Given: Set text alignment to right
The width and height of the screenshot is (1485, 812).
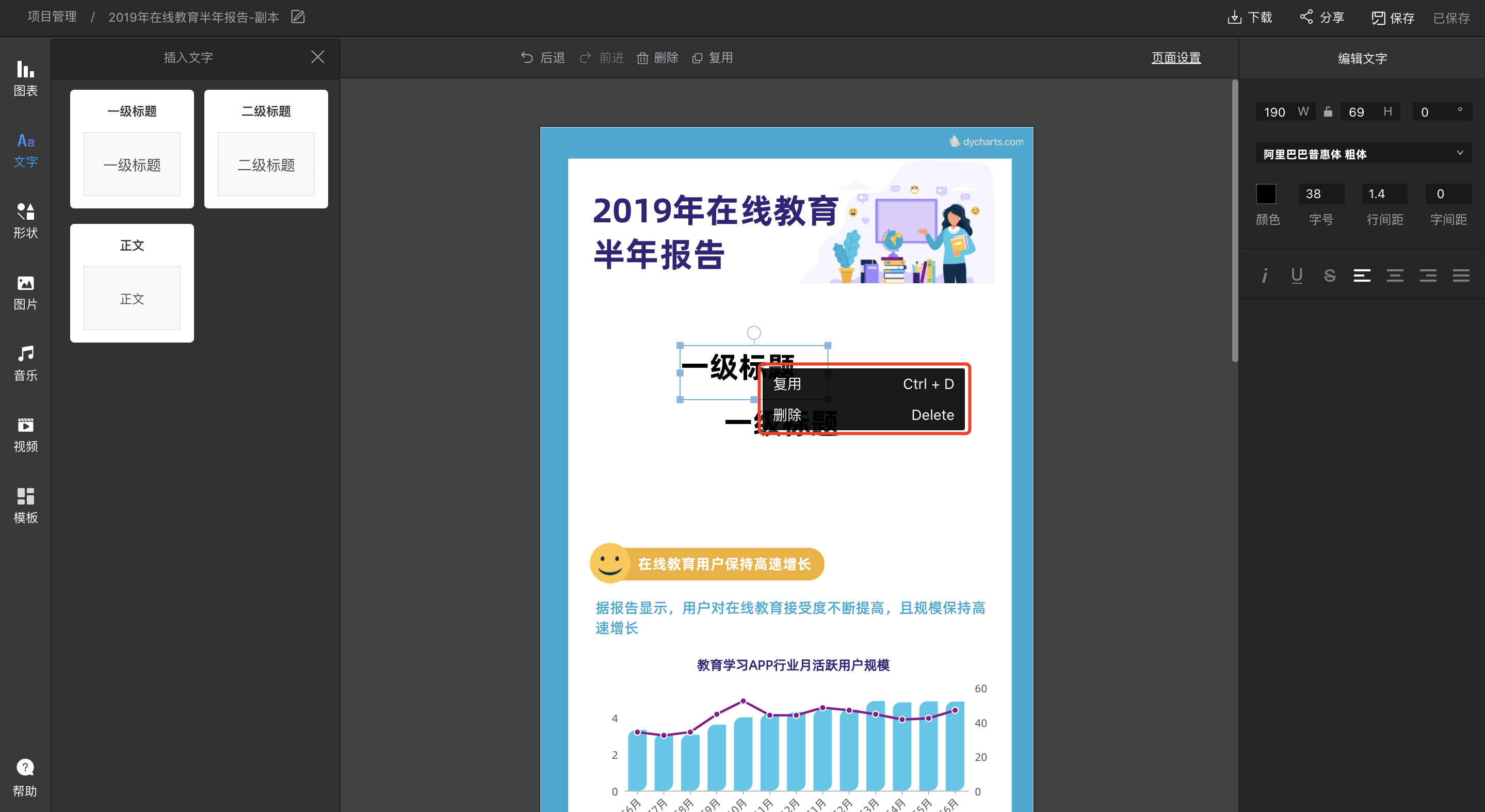Looking at the screenshot, I should coord(1428,275).
